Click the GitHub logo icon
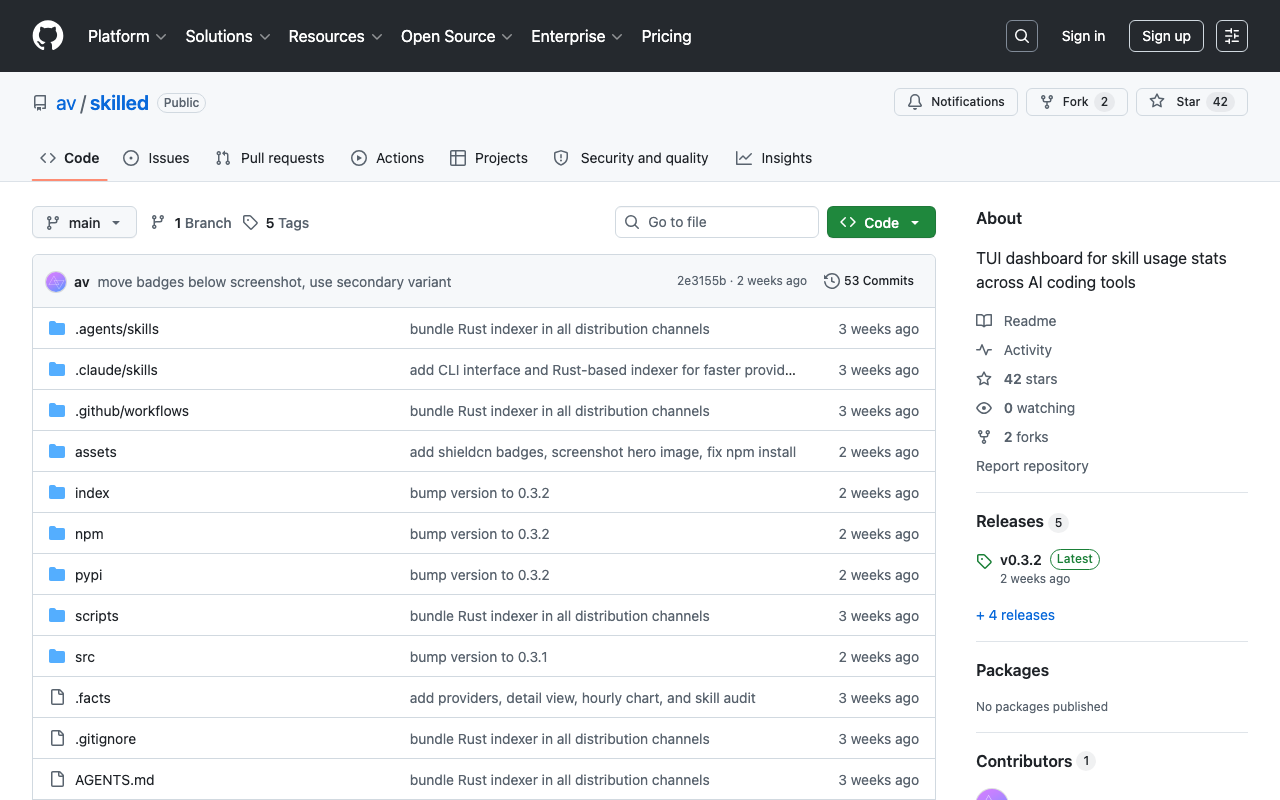The height and width of the screenshot is (800, 1280). [48, 36]
